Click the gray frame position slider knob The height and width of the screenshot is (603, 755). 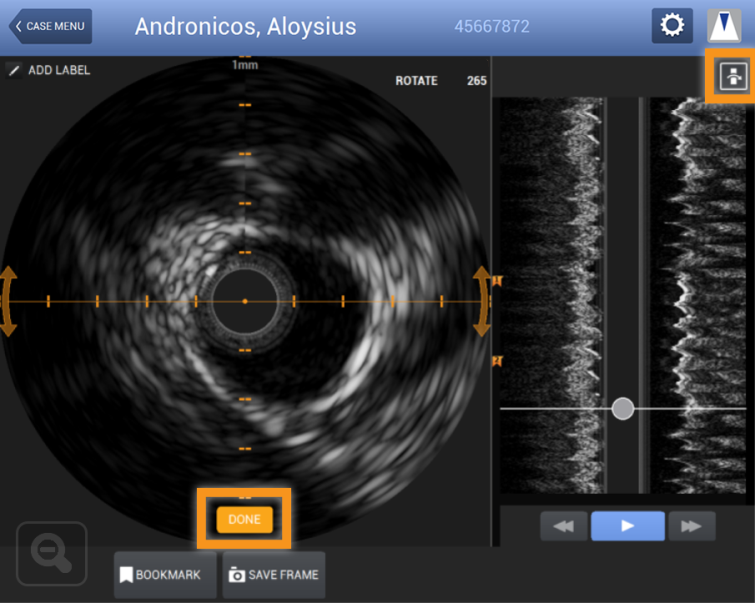[623, 409]
